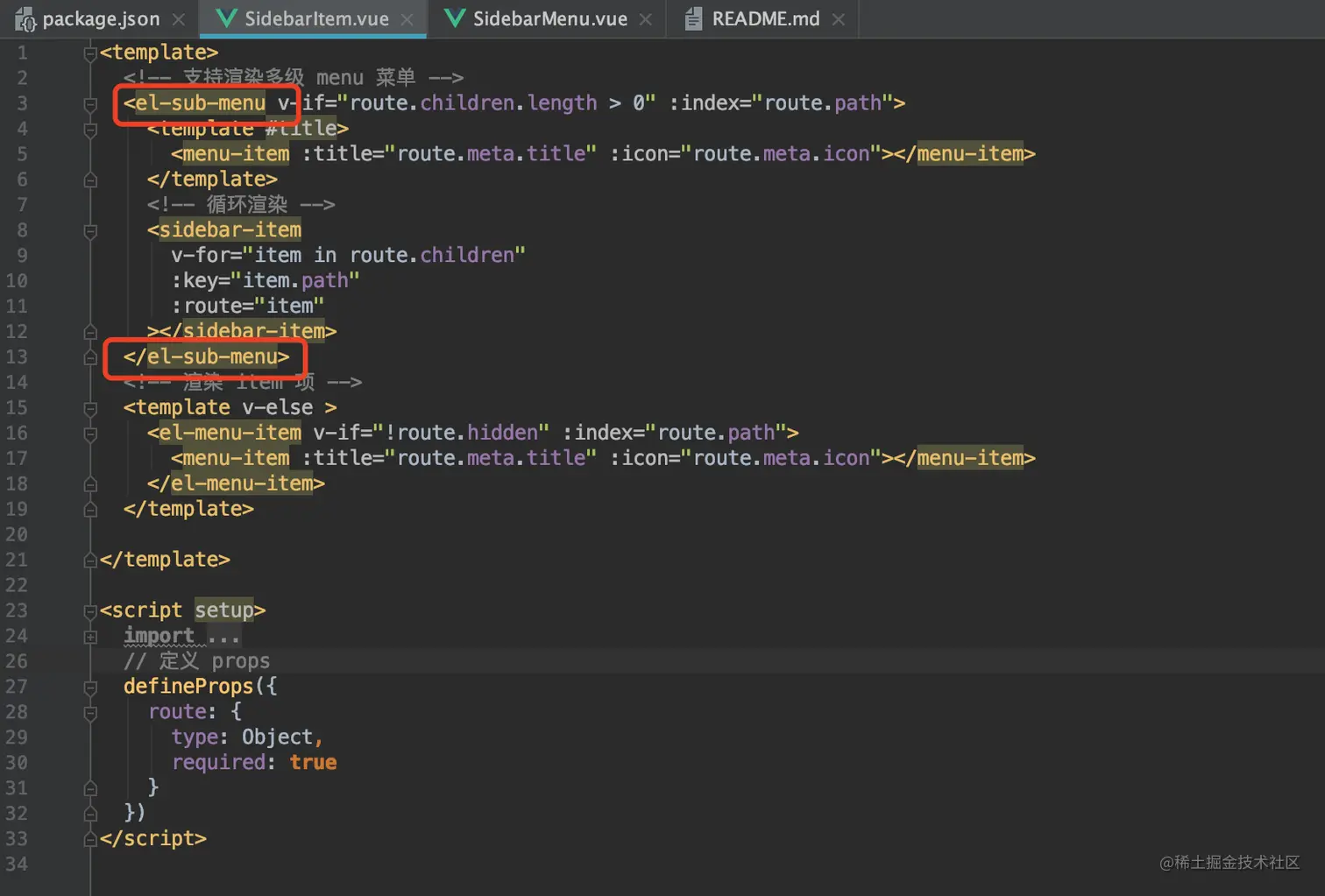
Task: Click gutter line number 20
Action: [x=17, y=535]
